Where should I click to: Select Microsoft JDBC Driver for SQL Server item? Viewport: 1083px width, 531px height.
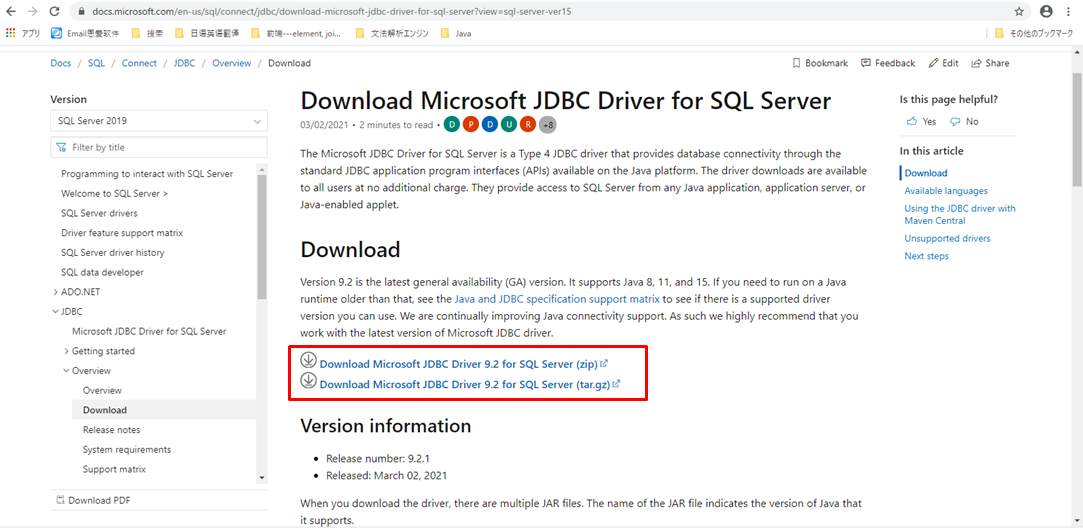tap(149, 331)
